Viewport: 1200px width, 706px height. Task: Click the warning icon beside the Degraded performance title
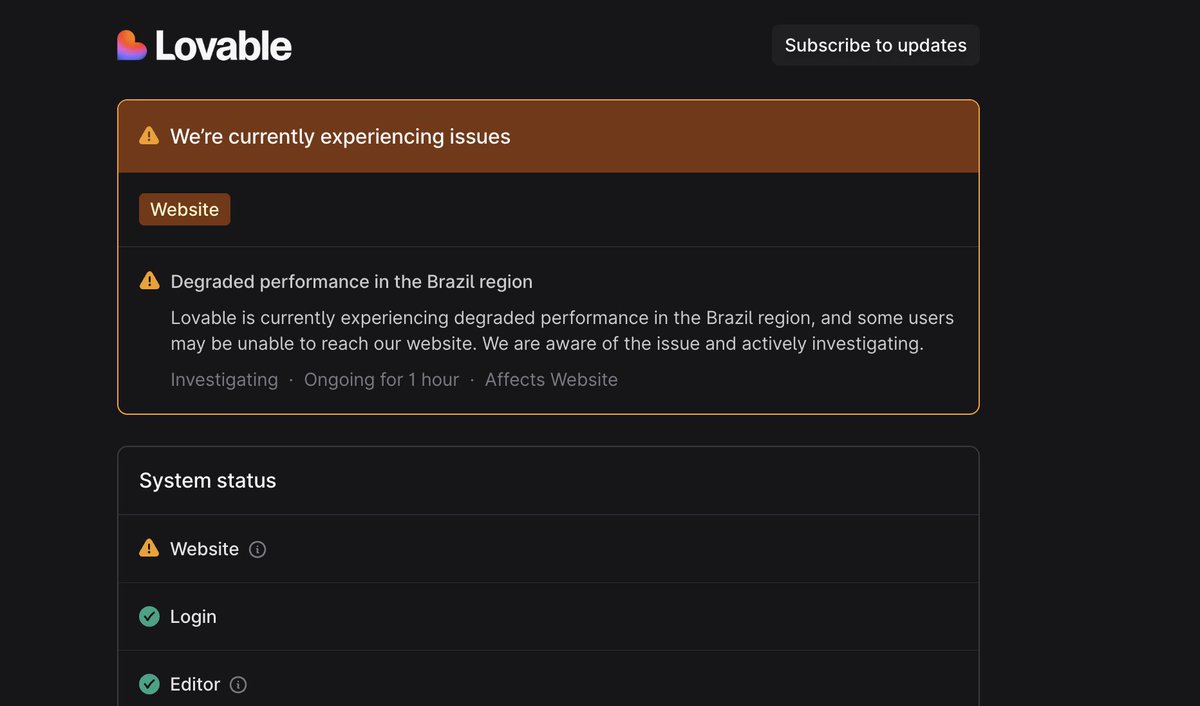tap(149, 281)
